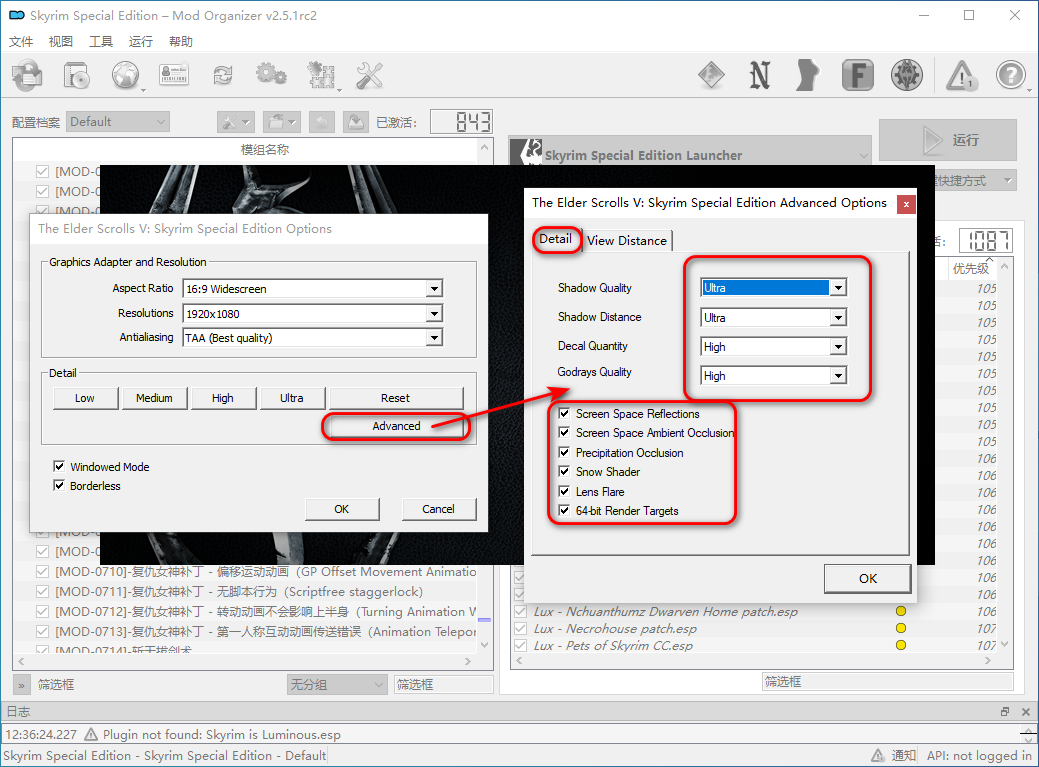
Task: Launch the square F icon shortcut
Action: 857,75
